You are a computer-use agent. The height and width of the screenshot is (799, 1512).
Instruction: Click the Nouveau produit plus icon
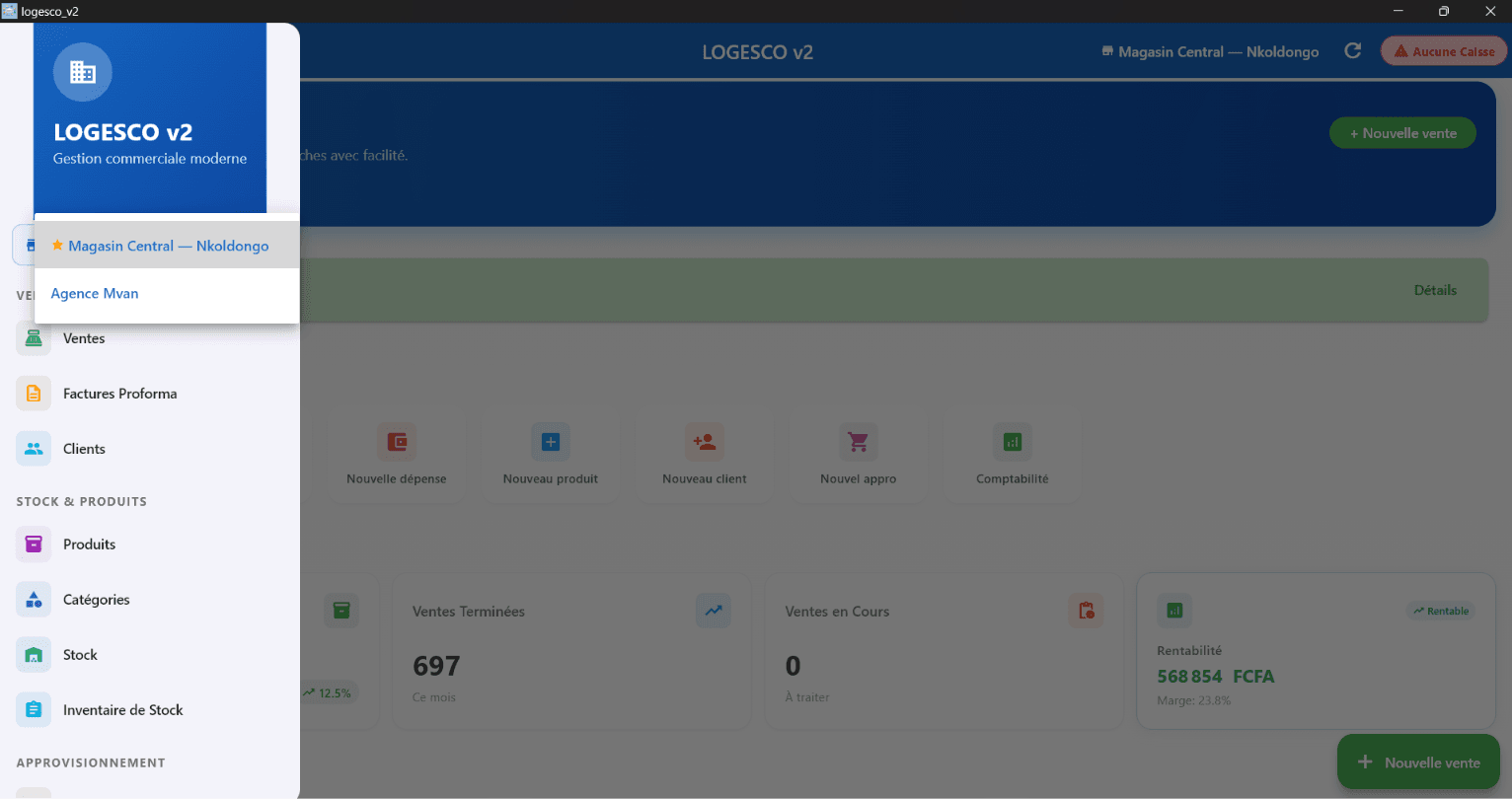click(551, 442)
